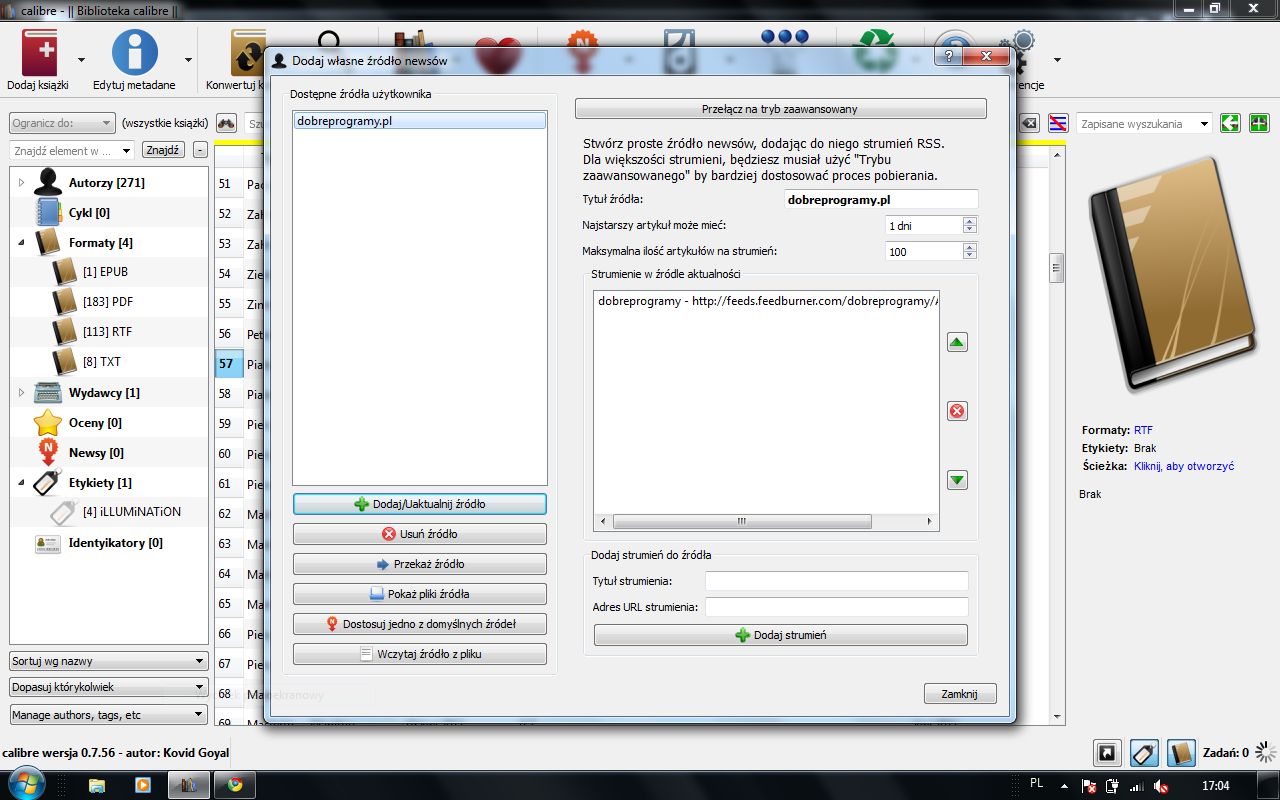Click the Wczytaj źródło z pliku button
The height and width of the screenshot is (800, 1280).
420,654
